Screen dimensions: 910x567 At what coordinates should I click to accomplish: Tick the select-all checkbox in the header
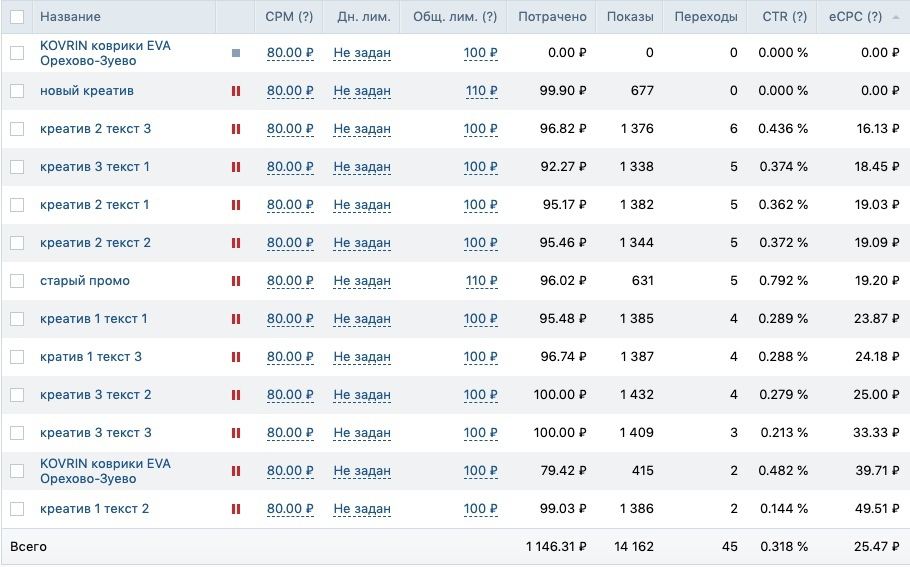(x=17, y=17)
